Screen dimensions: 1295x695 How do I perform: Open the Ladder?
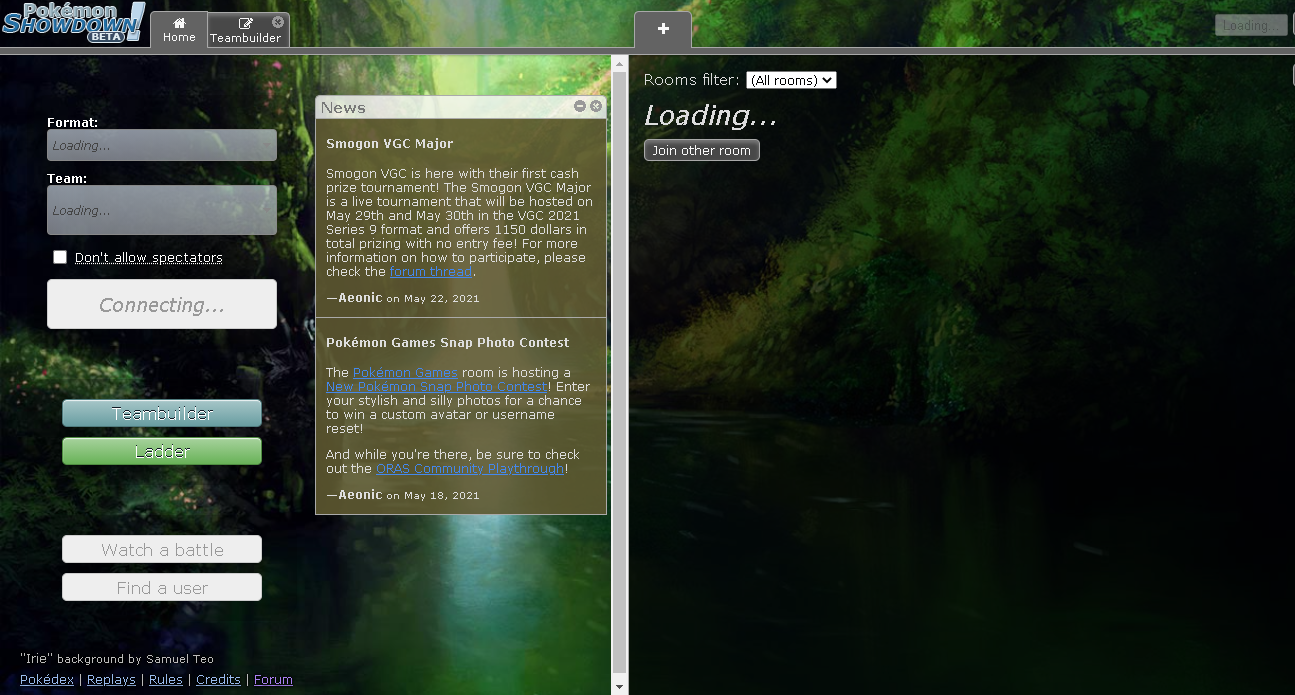162,451
